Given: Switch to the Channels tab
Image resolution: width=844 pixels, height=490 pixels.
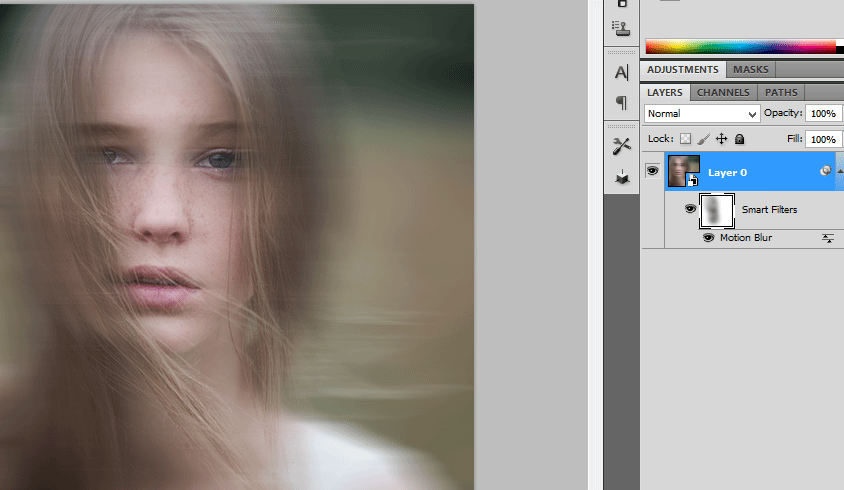Looking at the screenshot, I should 723,93.
